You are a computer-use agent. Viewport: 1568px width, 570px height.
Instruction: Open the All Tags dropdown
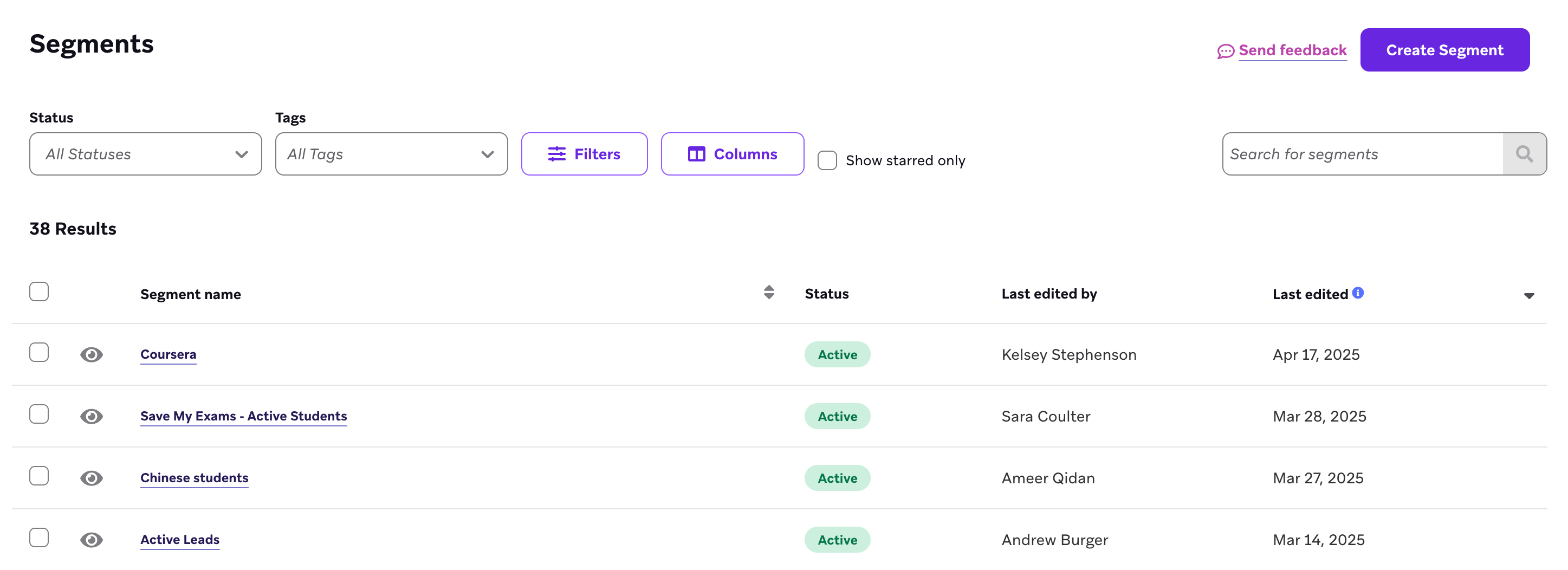click(x=391, y=154)
